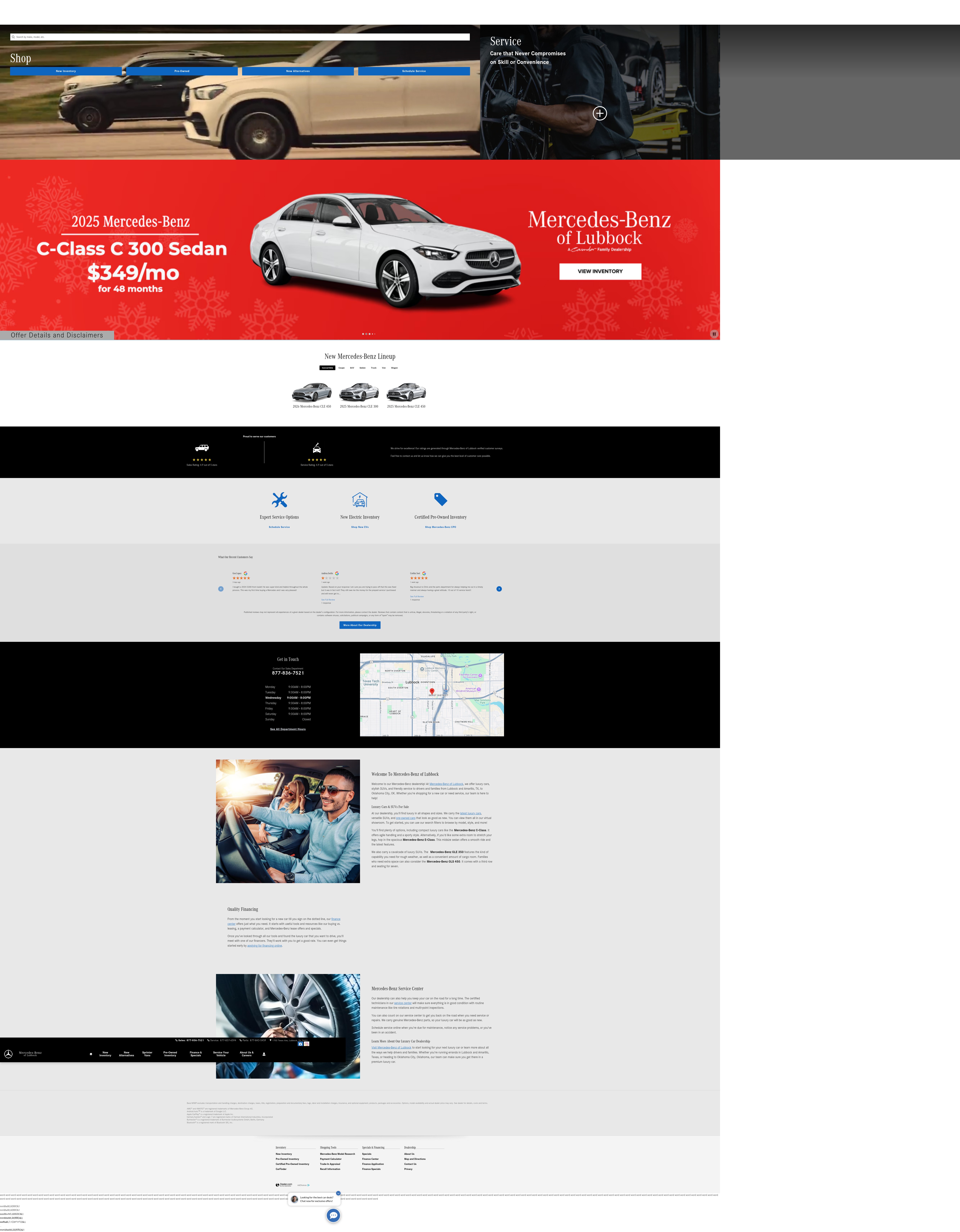Click the blue Schedule Service button

(414, 71)
